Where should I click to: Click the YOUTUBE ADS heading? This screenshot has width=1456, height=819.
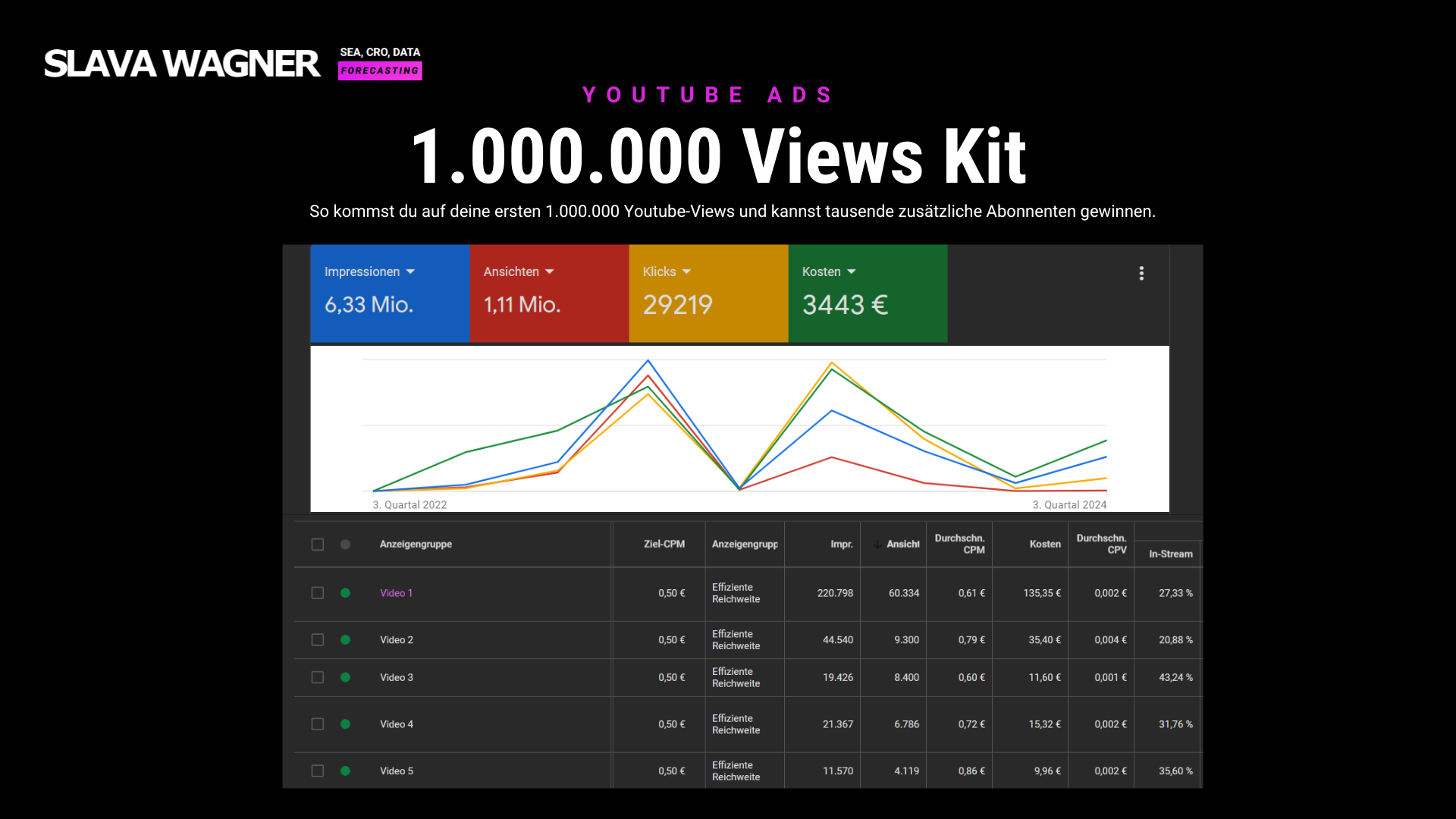[x=708, y=95]
